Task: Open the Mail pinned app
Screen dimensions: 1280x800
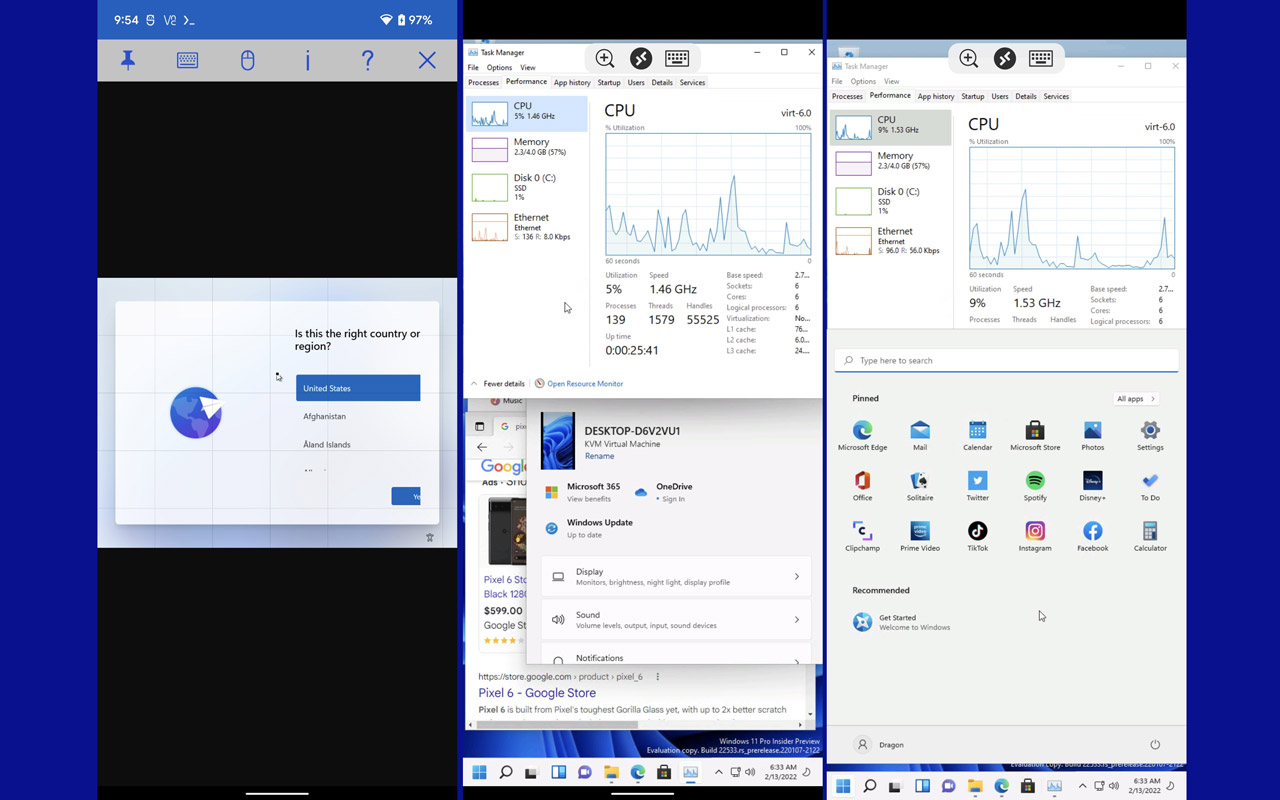Action: coord(920,435)
